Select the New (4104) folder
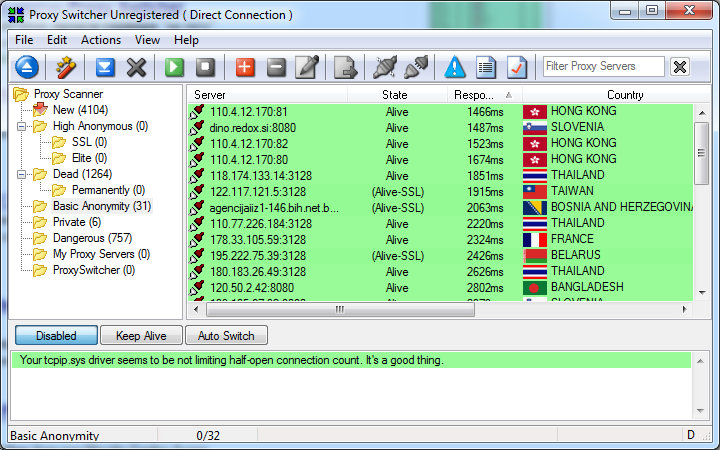720x450 pixels. click(x=80, y=110)
